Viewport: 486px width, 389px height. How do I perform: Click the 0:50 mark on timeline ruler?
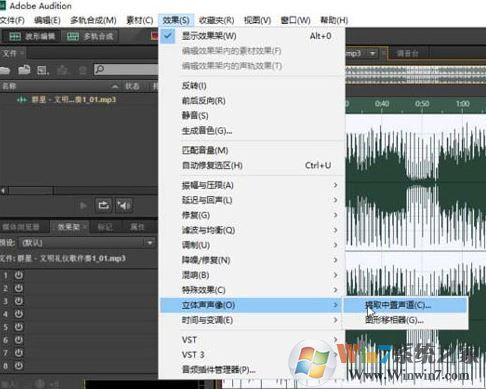(x=422, y=104)
